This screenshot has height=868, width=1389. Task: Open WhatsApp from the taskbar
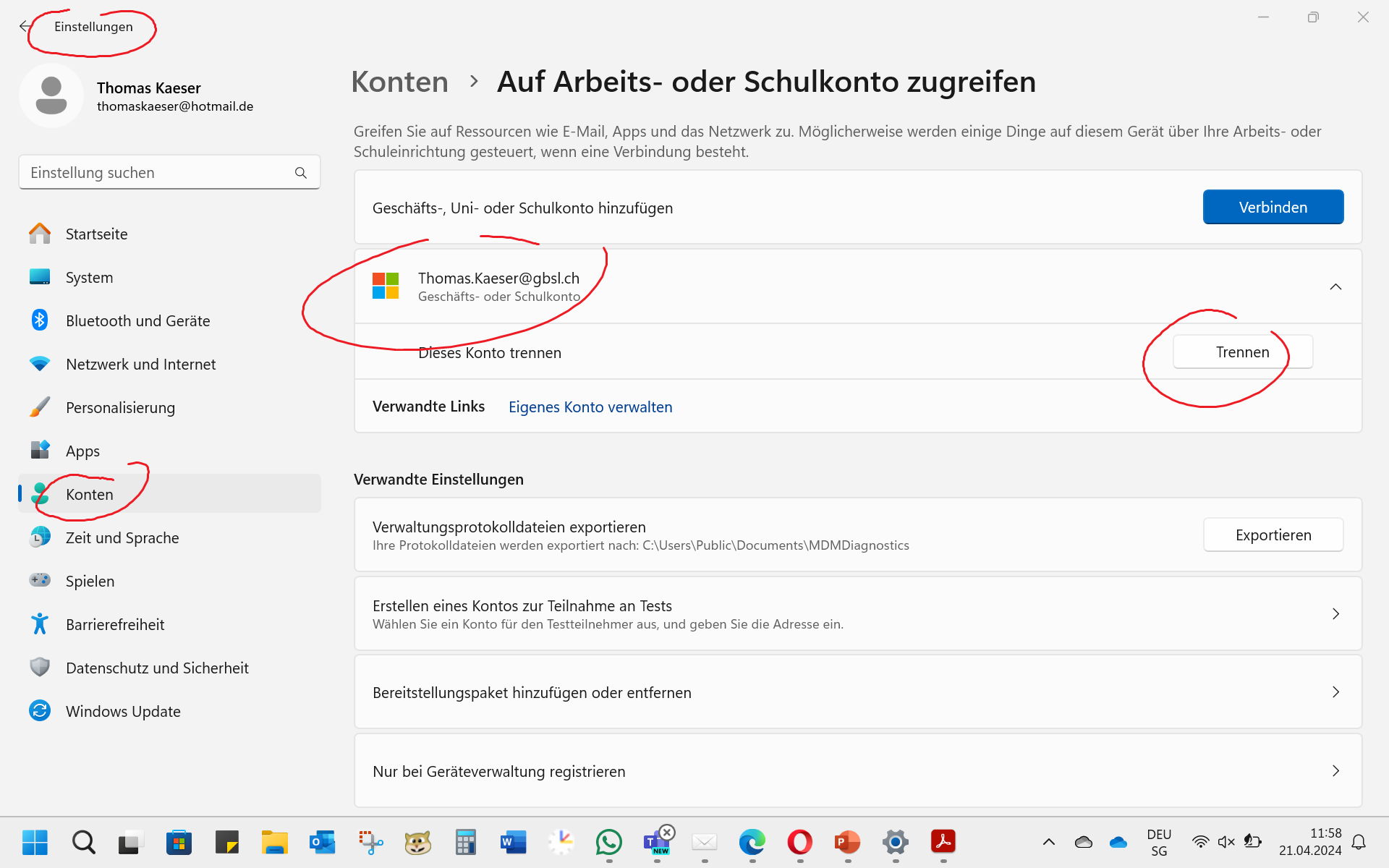[x=609, y=842]
